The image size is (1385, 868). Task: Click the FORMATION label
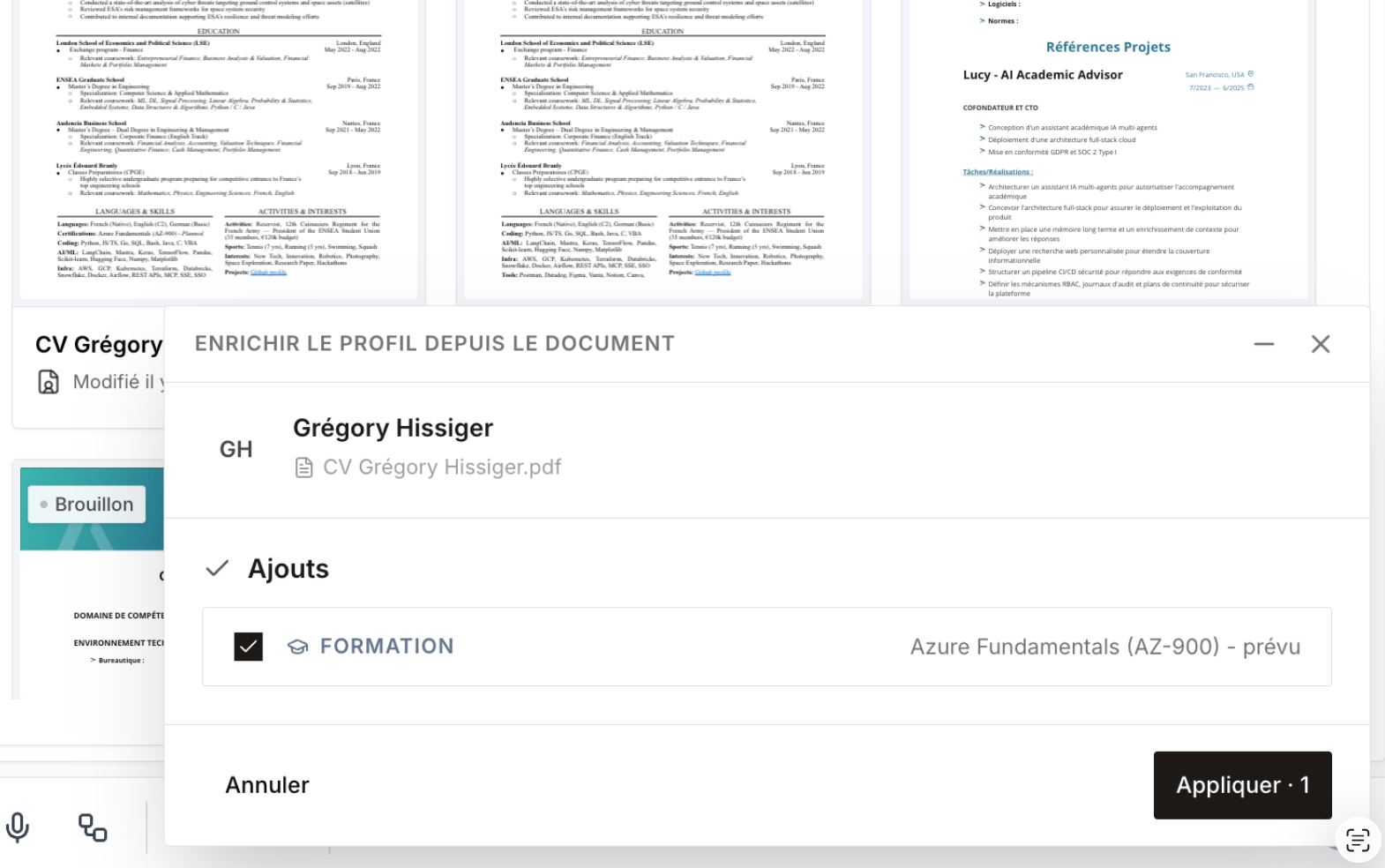[386, 647]
